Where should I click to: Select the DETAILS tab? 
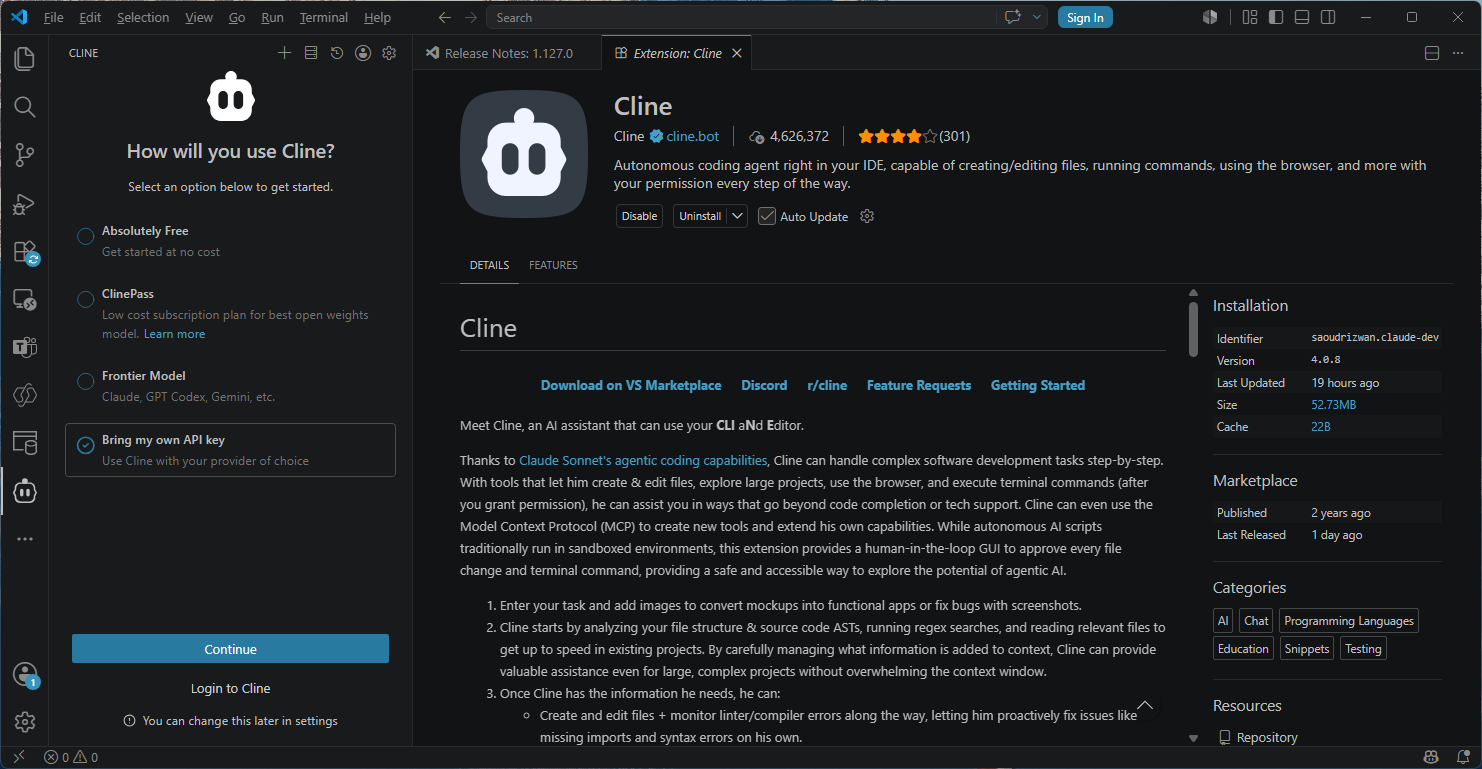489,265
